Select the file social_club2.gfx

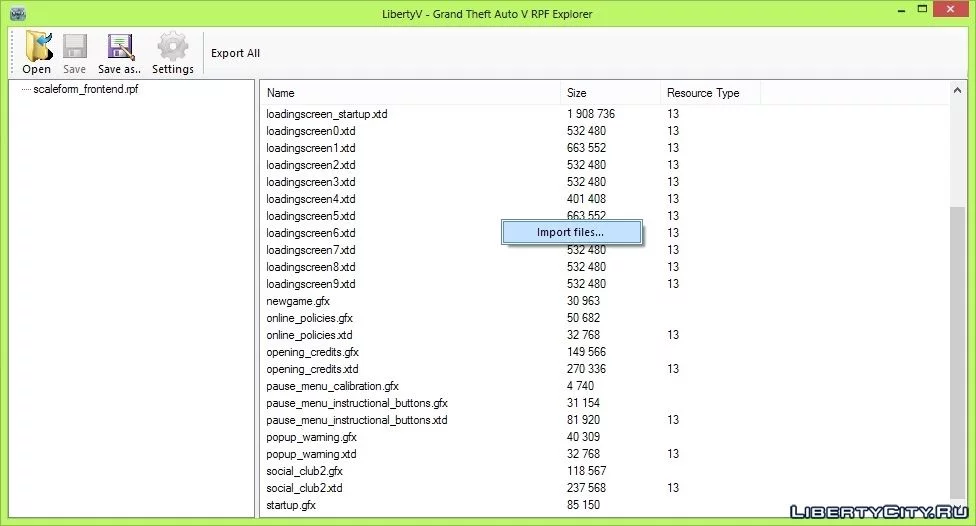coord(304,471)
